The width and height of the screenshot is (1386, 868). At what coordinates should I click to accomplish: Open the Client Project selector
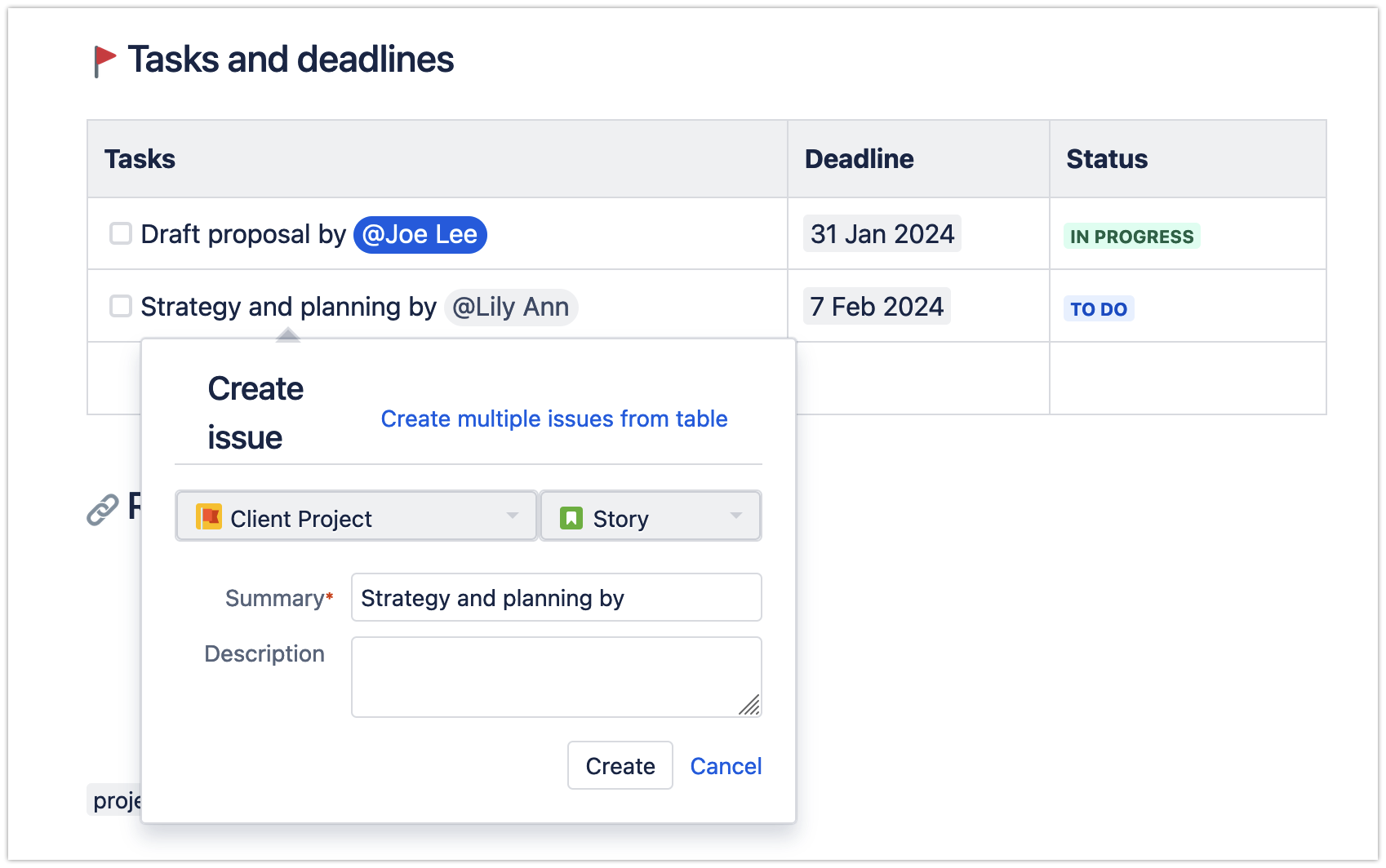[355, 516]
